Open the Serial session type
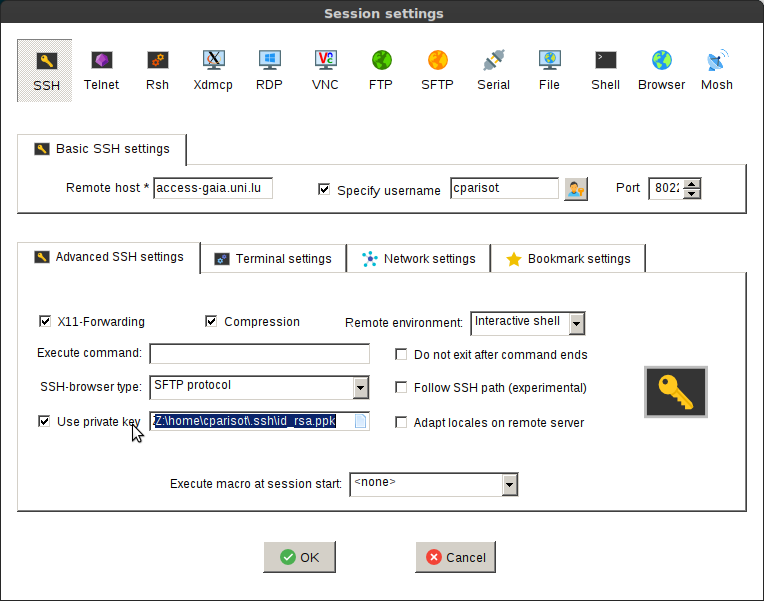 pos(493,70)
